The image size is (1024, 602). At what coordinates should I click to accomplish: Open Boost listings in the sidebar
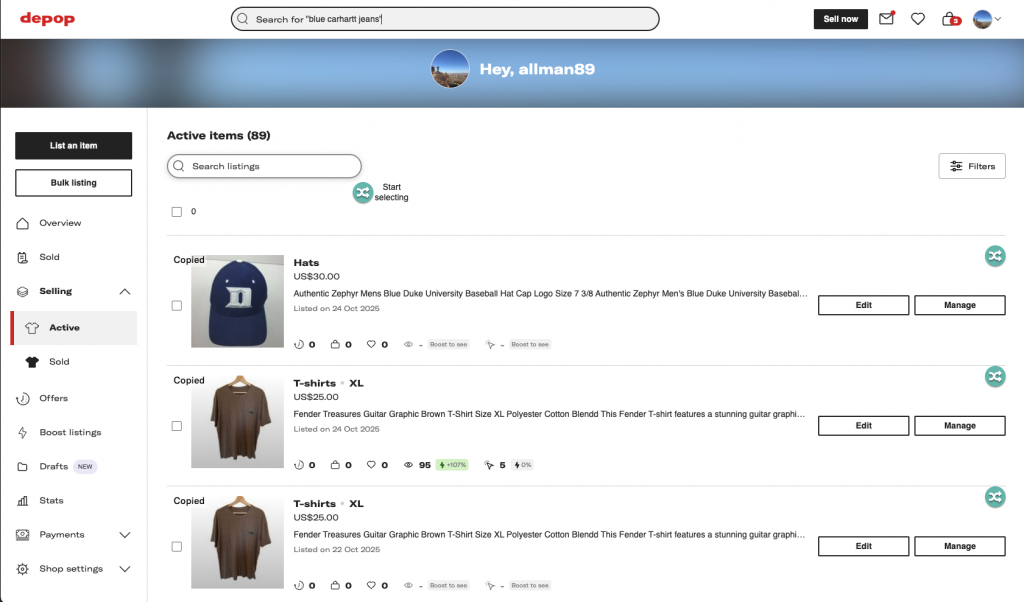click(70, 432)
